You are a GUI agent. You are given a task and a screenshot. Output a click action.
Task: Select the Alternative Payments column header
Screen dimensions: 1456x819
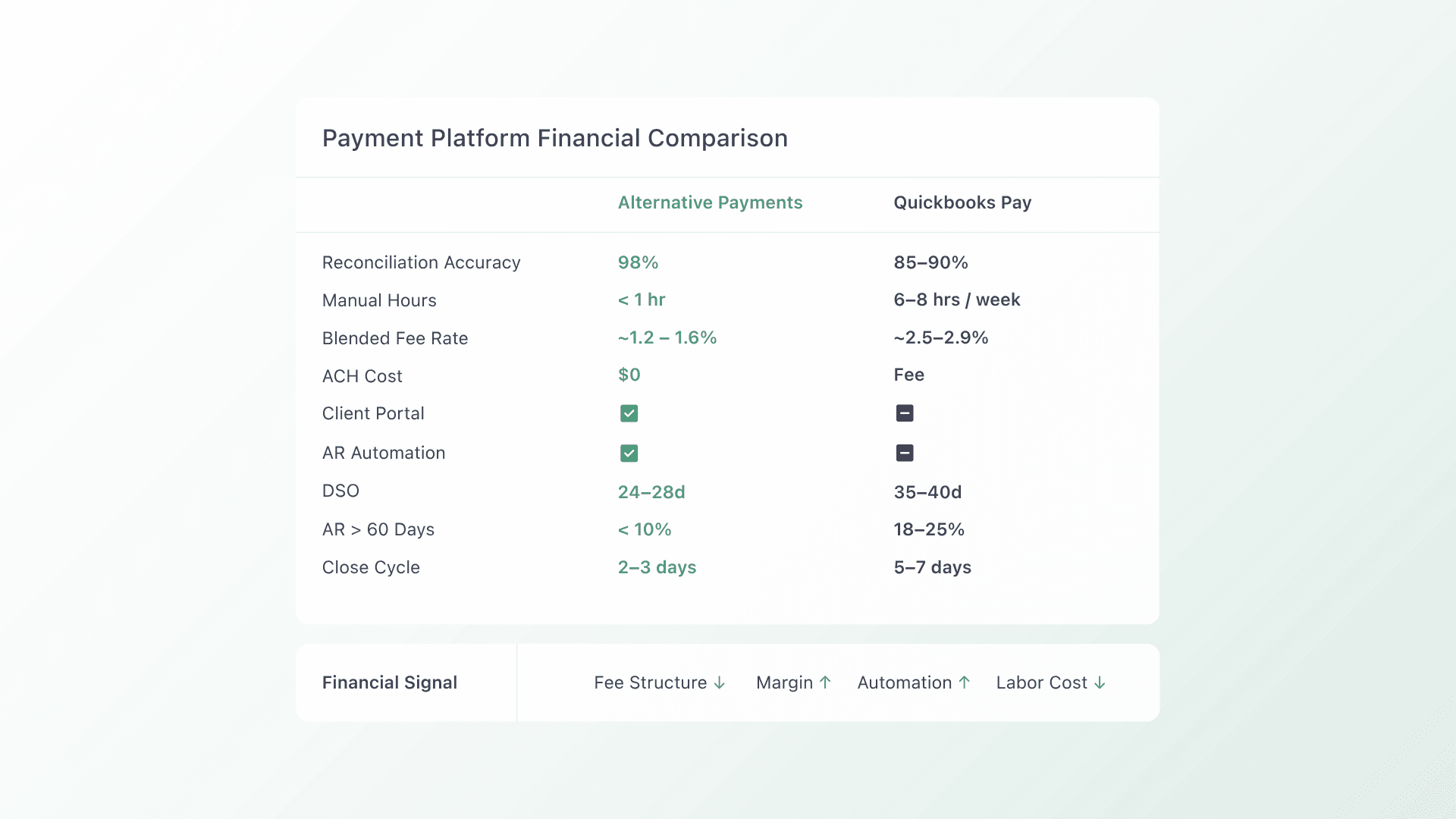(x=710, y=202)
